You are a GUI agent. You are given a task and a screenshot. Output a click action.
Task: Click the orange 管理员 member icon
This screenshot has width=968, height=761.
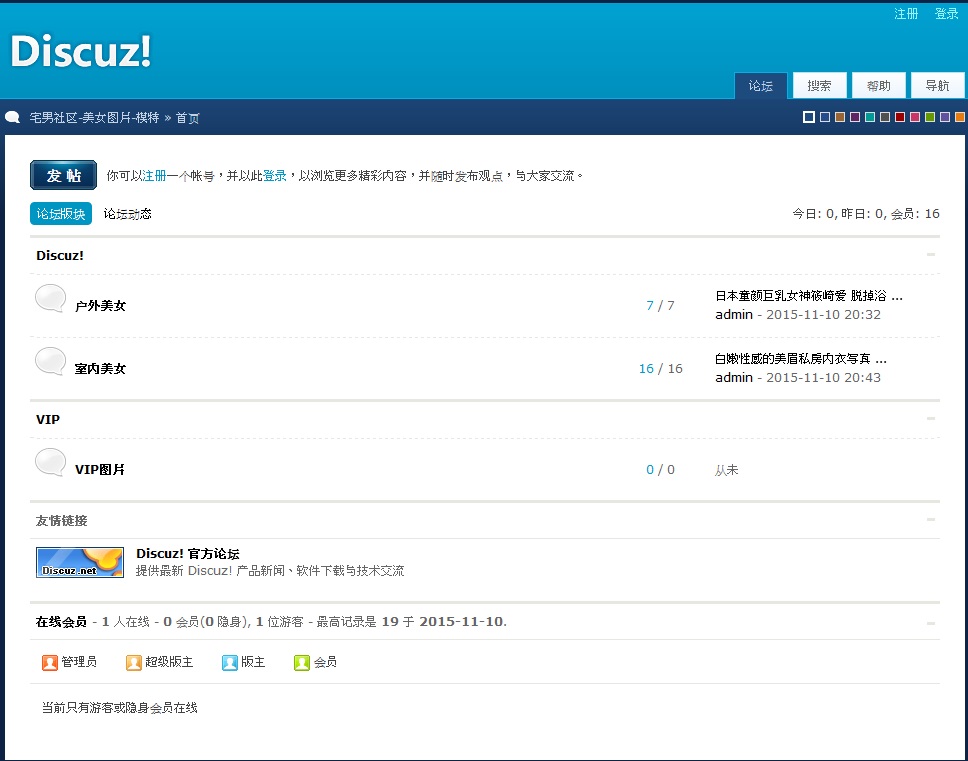click(x=49, y=662)
